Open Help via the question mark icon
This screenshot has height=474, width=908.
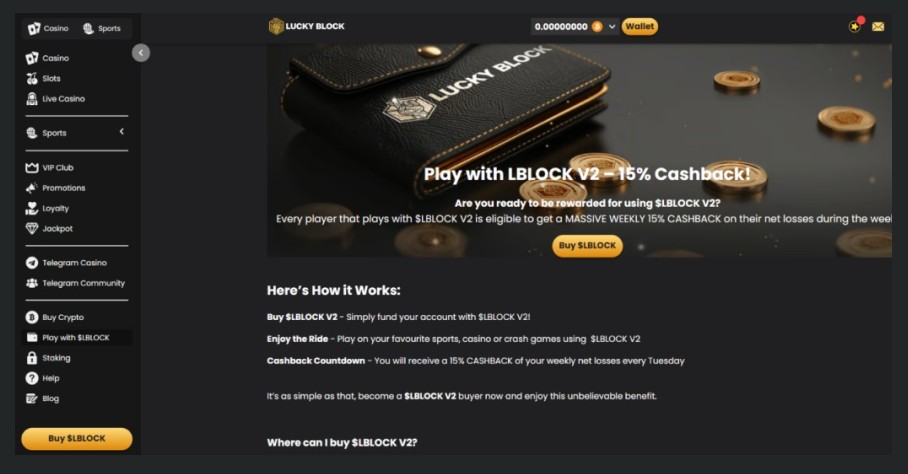[x=32, y=378]
